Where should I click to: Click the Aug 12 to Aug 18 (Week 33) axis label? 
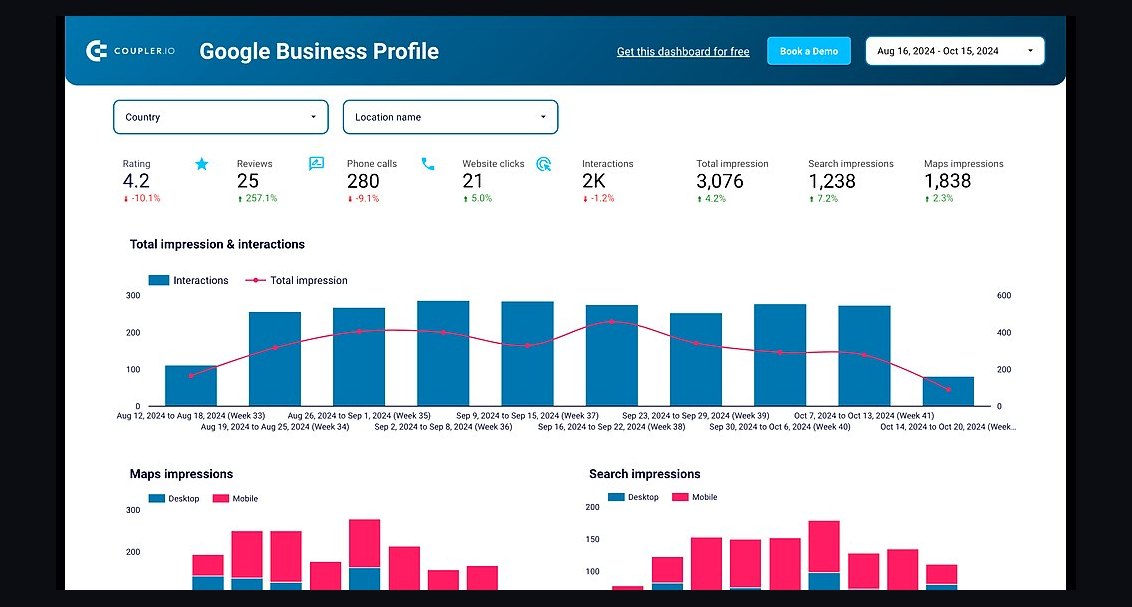tap(191, 416)
